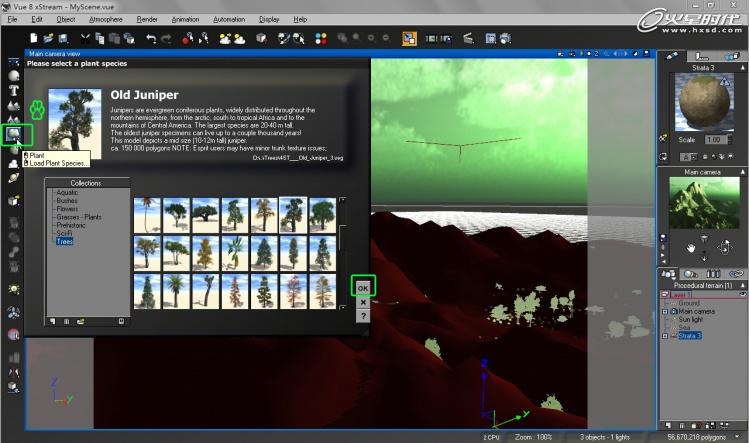Expand the Main camera tree node
749x443 pixels.
[665, 312]
